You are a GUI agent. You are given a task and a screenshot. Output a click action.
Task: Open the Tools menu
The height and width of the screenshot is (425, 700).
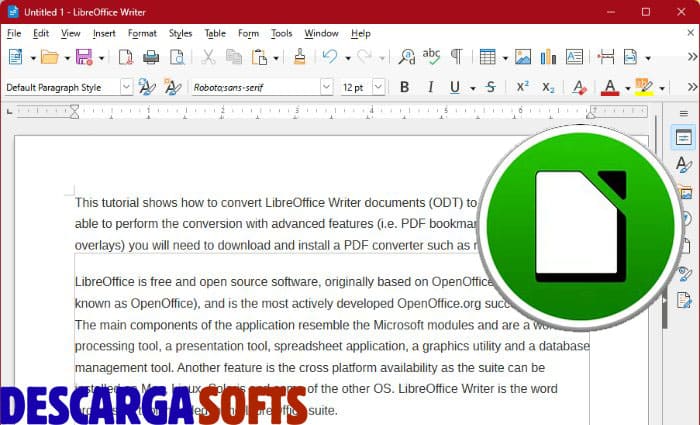(x=281, y=33)
